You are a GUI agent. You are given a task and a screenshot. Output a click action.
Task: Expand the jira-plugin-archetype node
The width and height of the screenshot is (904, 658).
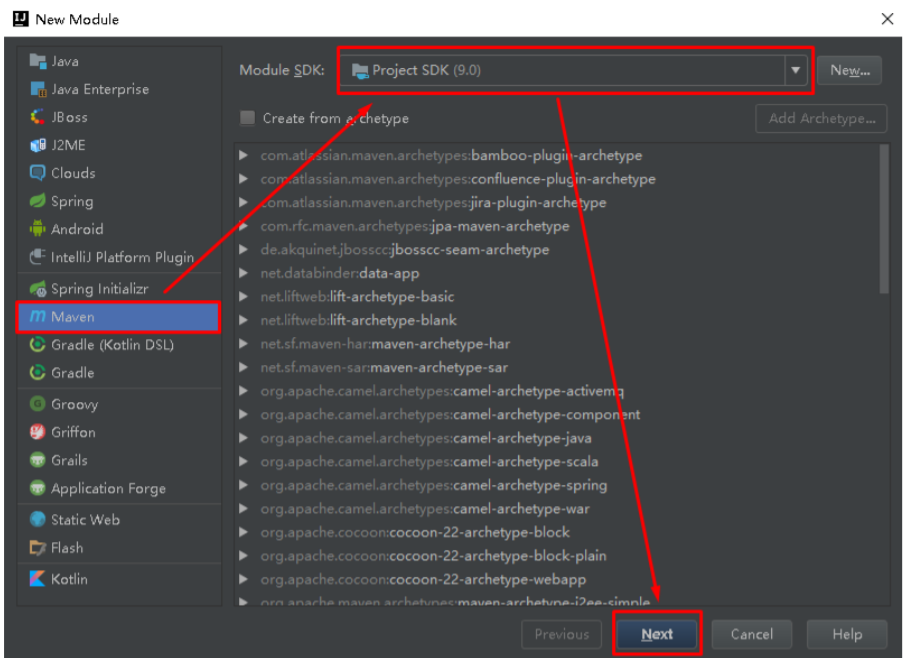[244, 202]
